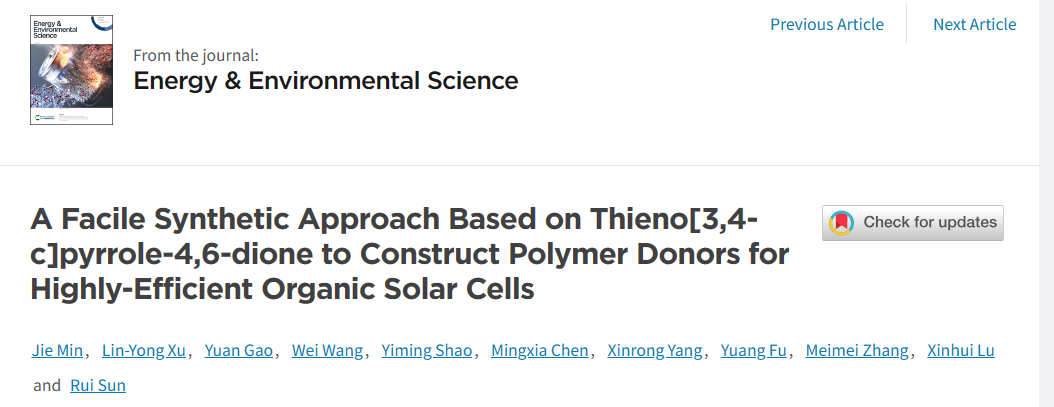Select author Yuan Gao link
Screen dimensions: 1054x407
point(239,350)
